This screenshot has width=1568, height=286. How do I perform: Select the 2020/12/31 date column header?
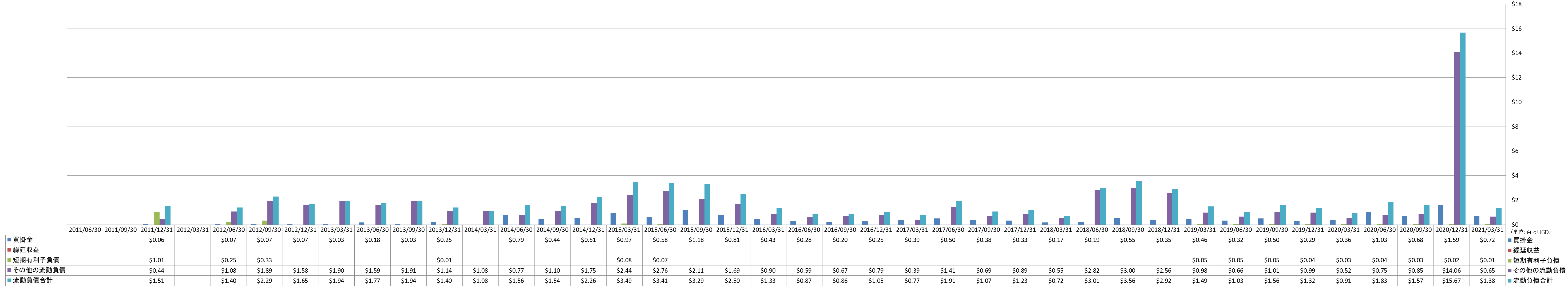pos(1451,230)
